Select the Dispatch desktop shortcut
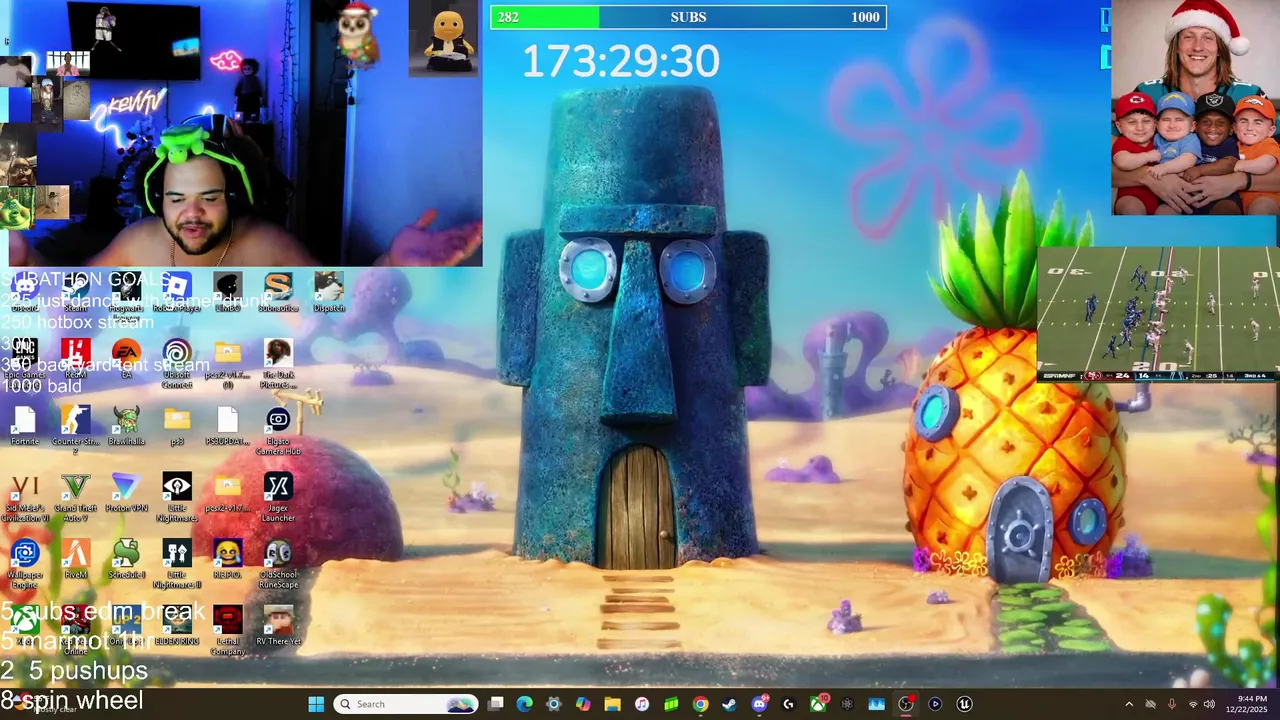This screenshot has width=1280, height=720. [329, 293]
